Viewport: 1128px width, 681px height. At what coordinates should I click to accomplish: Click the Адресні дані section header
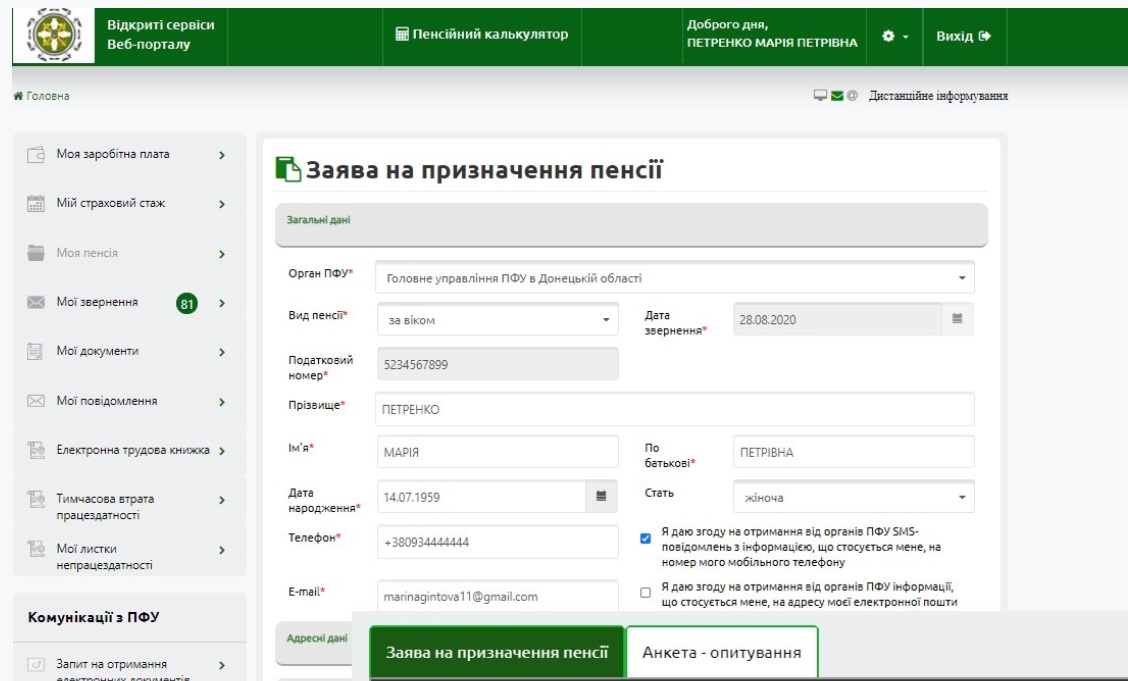click(314, 643)
